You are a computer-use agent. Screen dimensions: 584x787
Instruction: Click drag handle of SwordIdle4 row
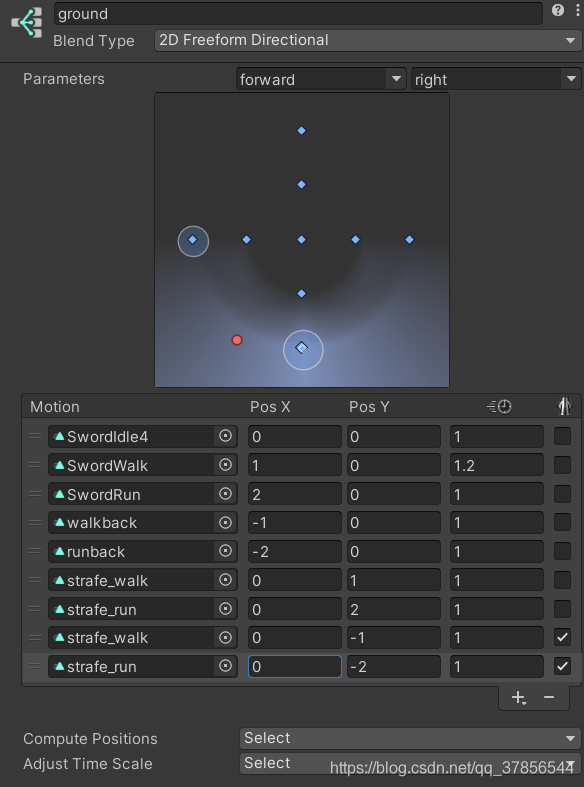(x=35, y=436)
